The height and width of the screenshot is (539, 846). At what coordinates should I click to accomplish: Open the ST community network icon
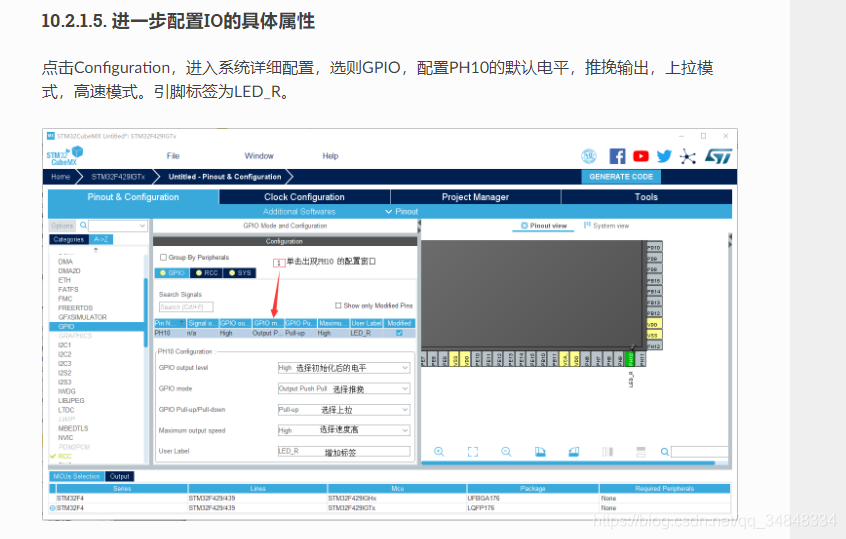[x=687, y=156]
